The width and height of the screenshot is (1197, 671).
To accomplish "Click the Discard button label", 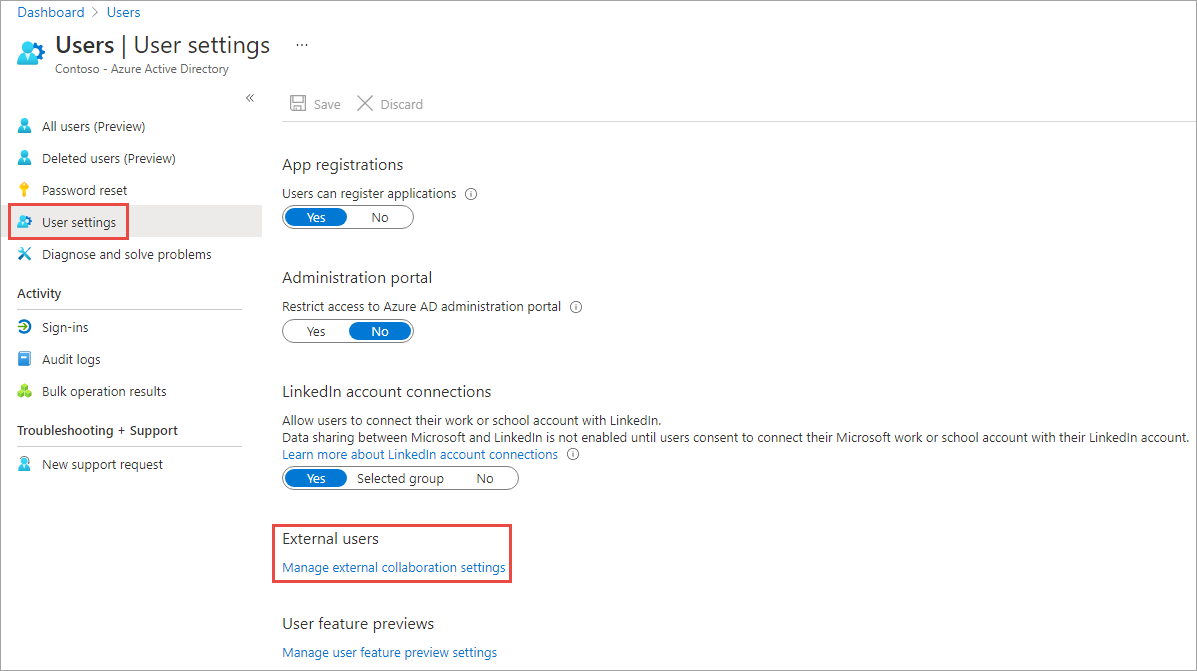I will [402, 105].
